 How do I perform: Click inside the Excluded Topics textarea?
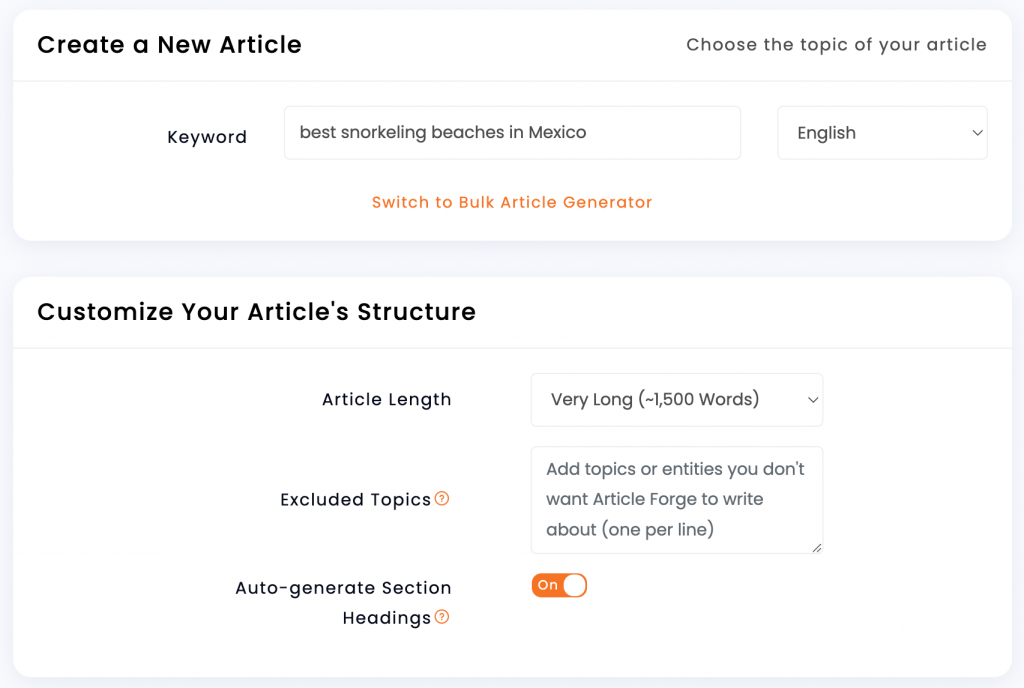click(677, 500)
